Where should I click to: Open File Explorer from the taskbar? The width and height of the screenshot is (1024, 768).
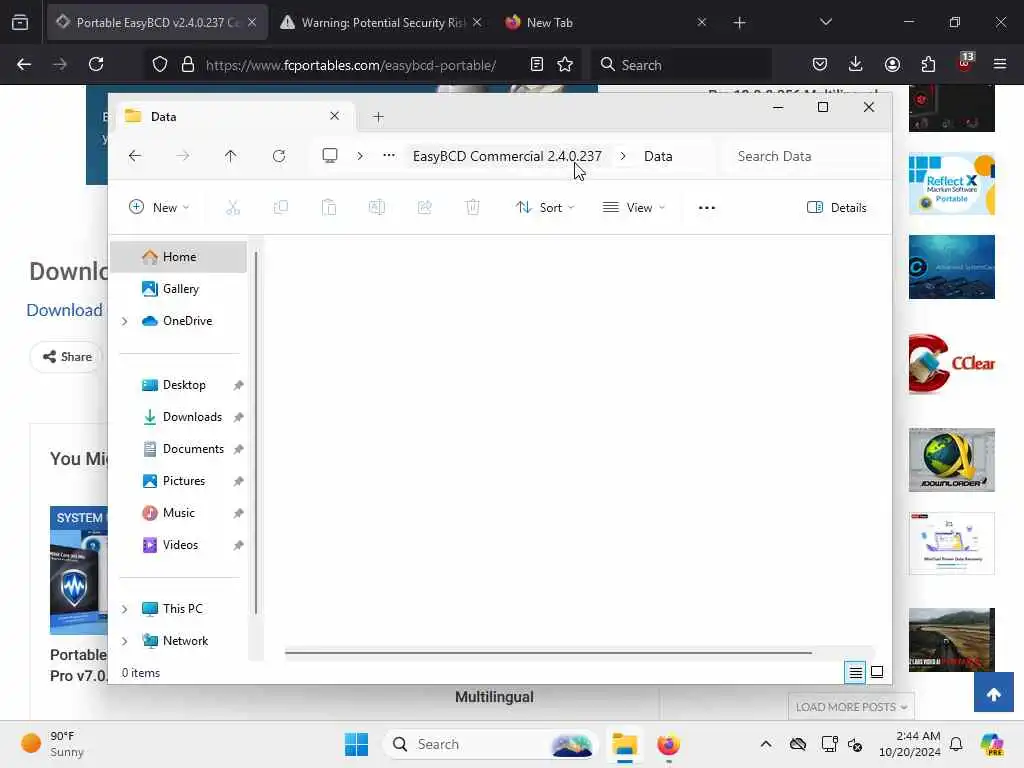point(624,744)
